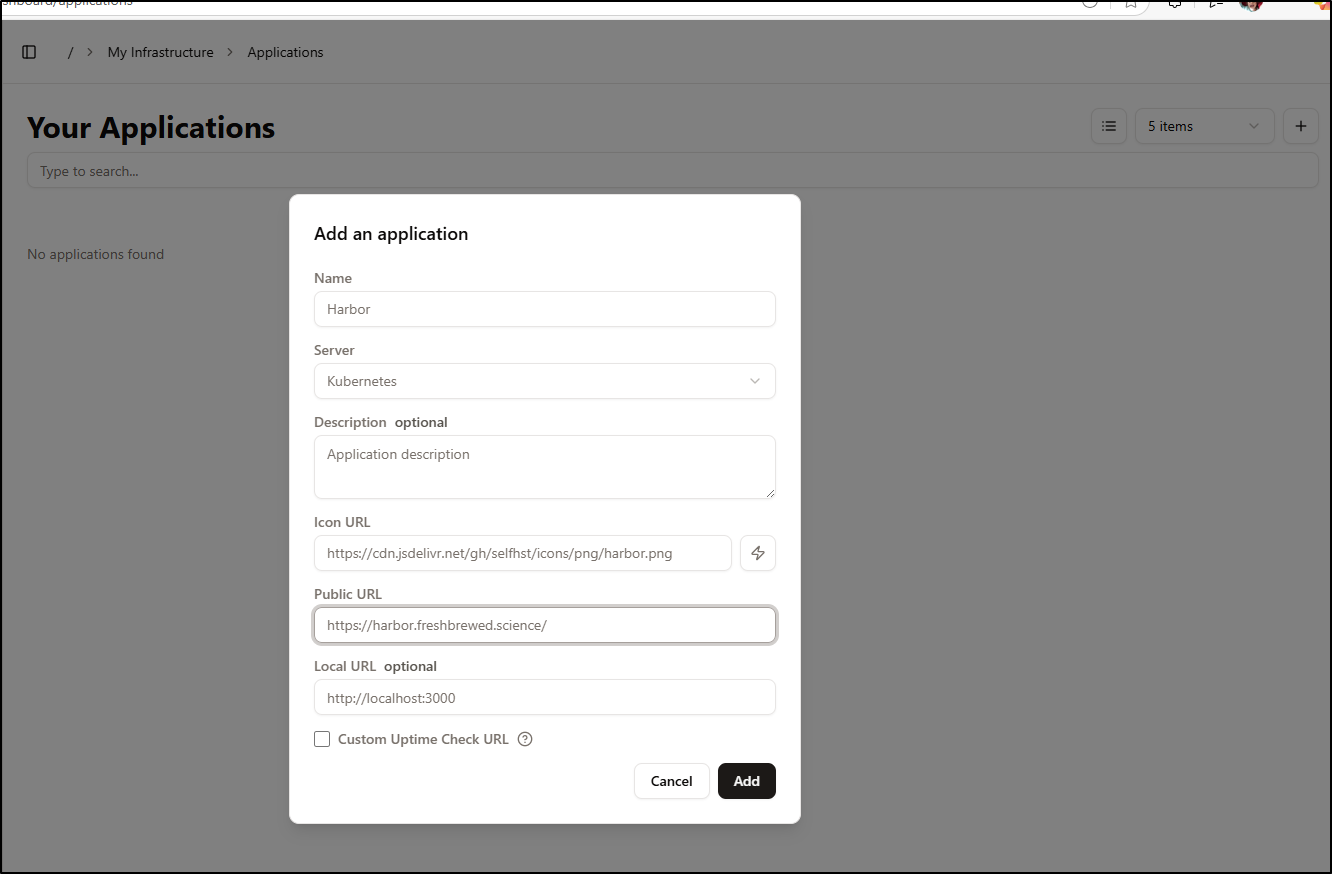Grab the Description textarea resize handle
The image size is (1332, 874).
pos(770,493)
